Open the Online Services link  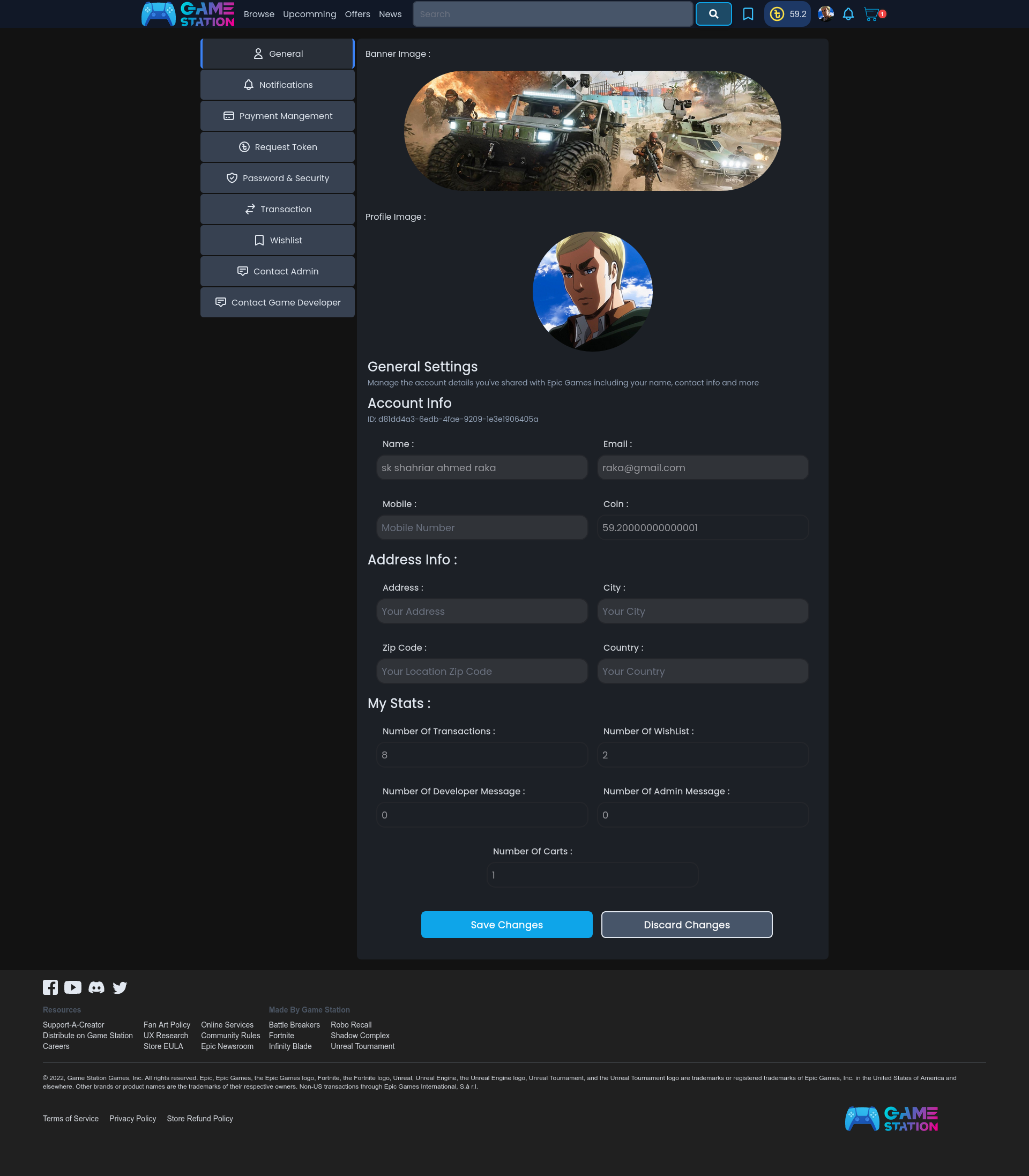227,1025
